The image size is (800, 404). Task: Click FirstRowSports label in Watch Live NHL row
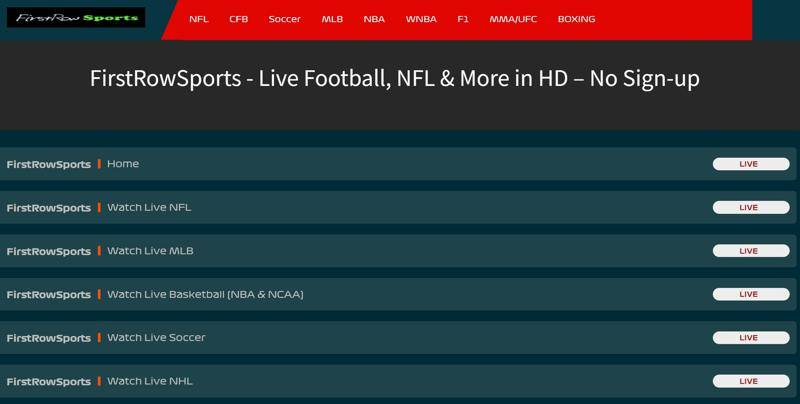[x=48, y=382]
